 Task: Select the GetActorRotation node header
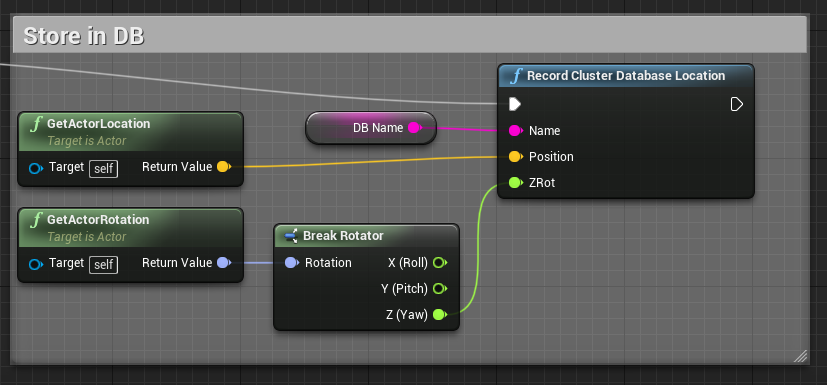tap(130, 228)
